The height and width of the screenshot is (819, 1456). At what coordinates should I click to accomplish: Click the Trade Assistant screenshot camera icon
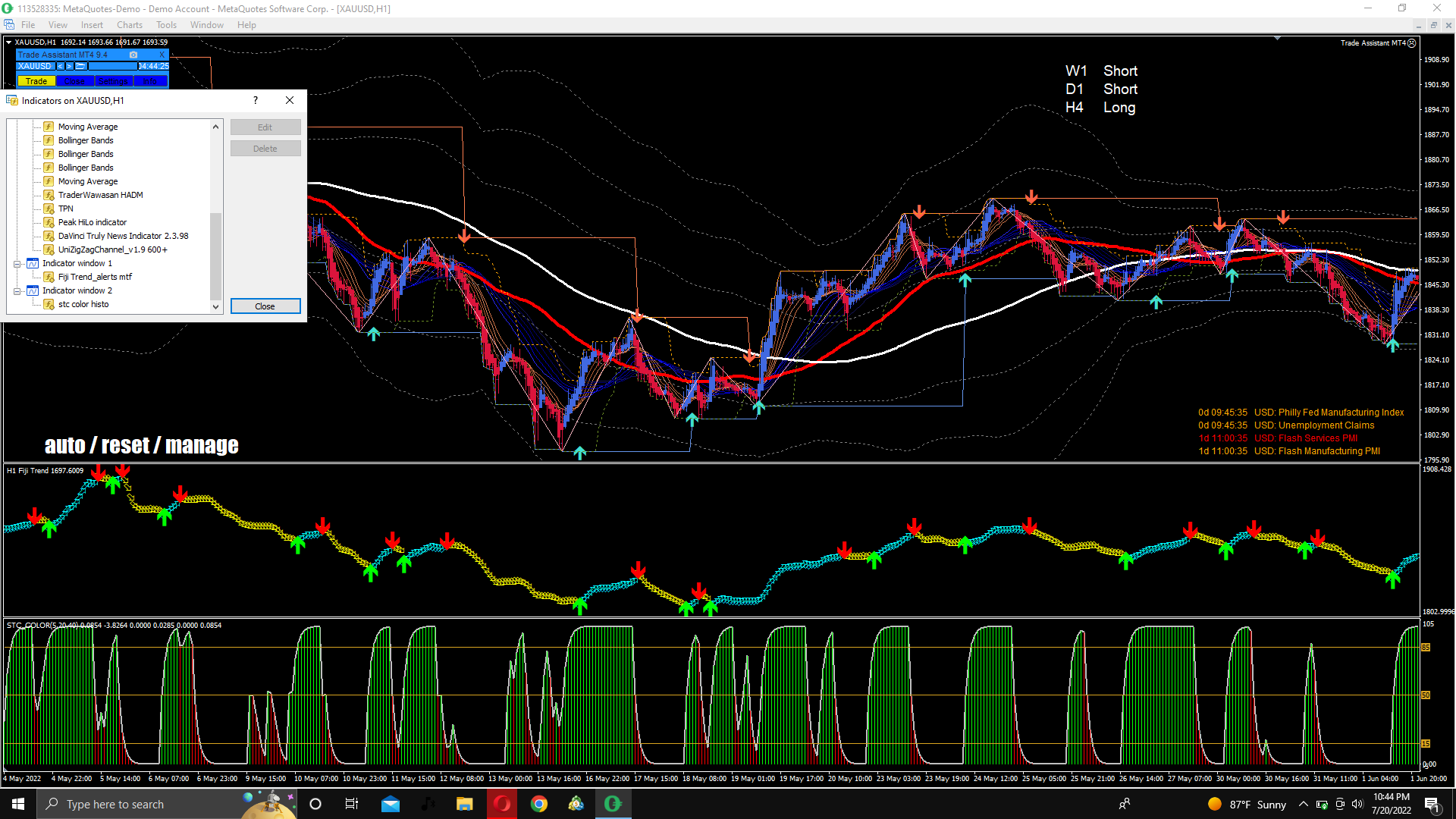pyautogui.click(x=133, y=55)
